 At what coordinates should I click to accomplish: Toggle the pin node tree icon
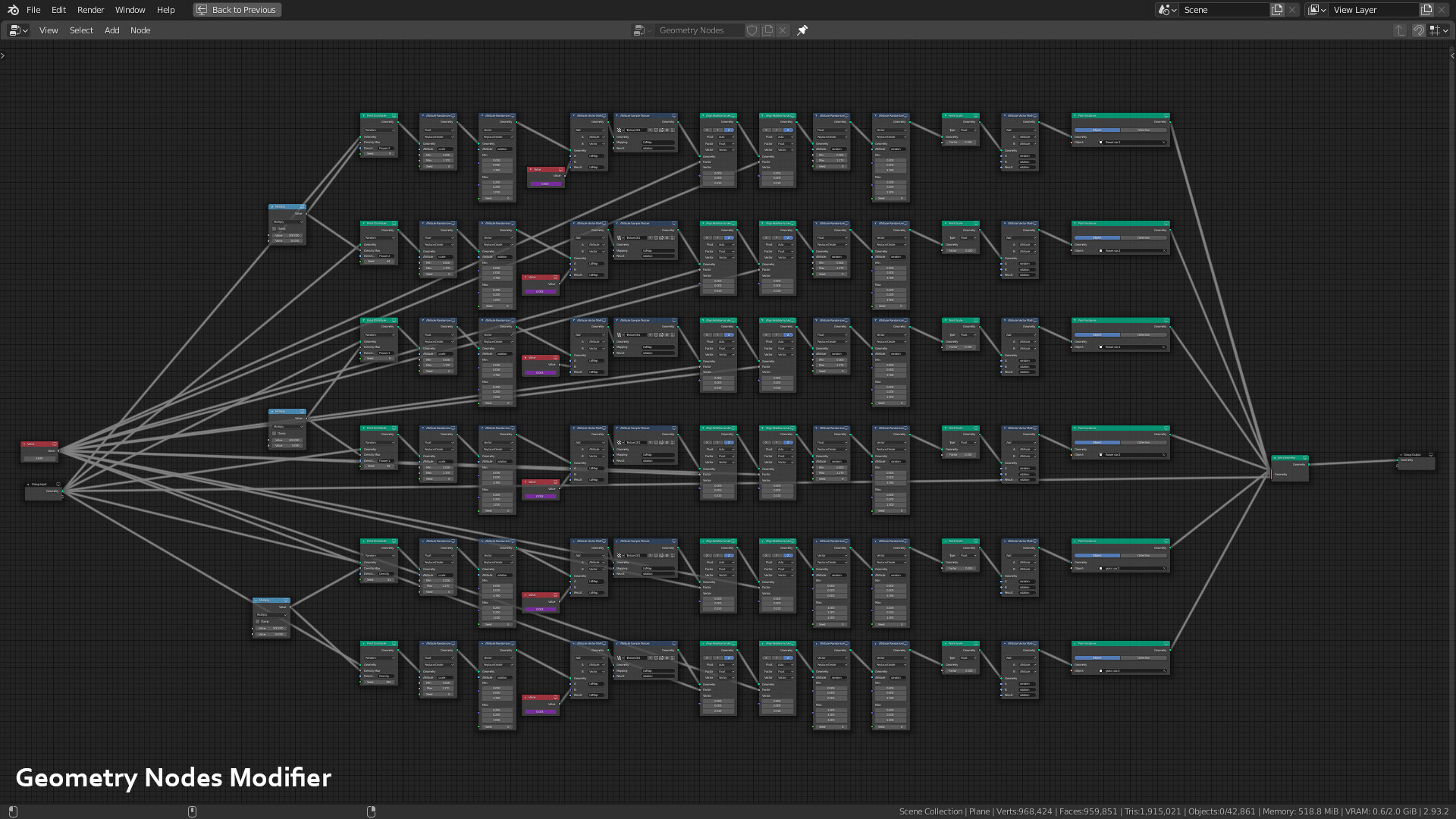point(802,30)
